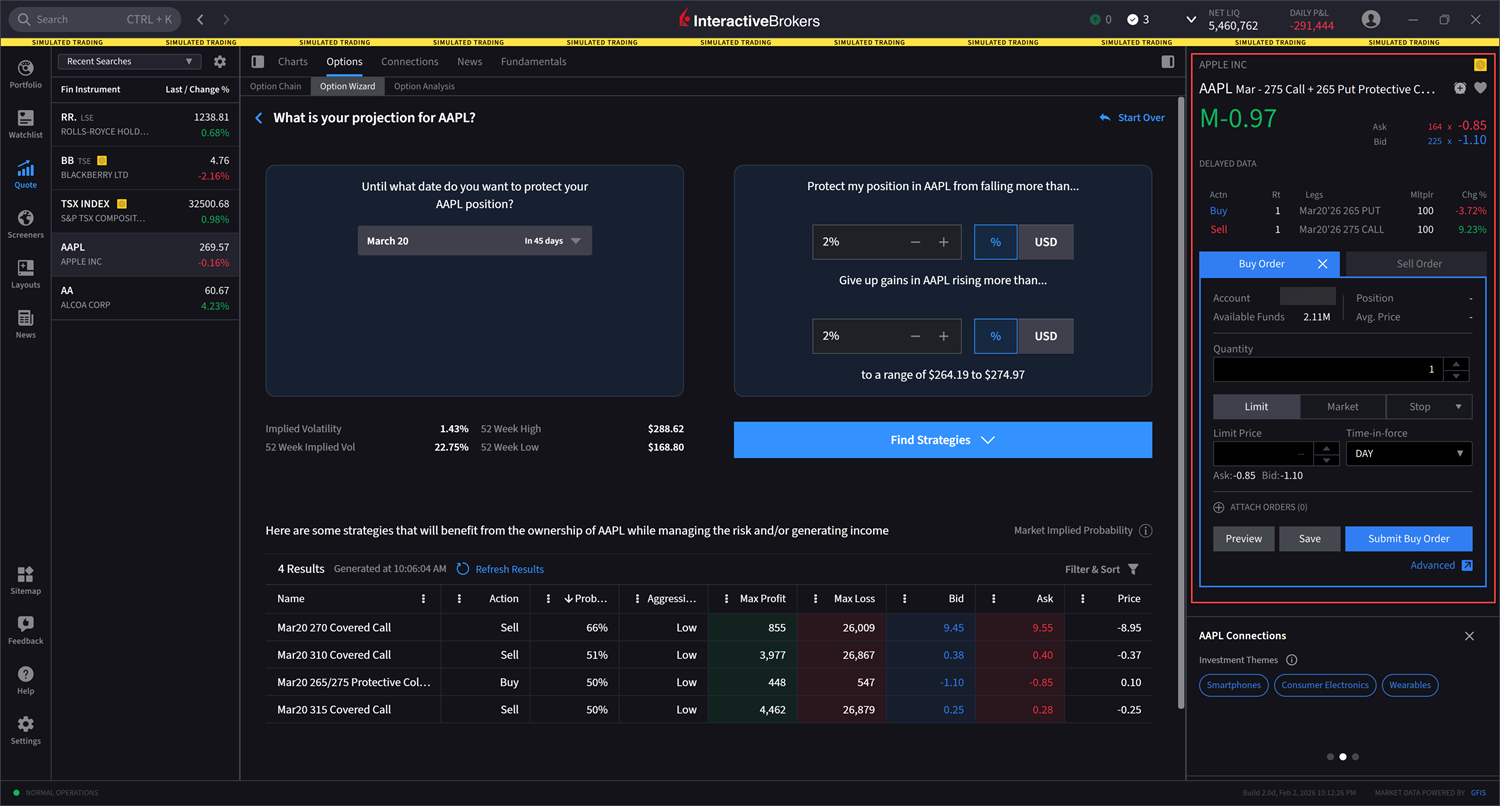The height and width of the screenshot is (806, 1500).
Task: Switch to the Option Chain tab
Action: click(275, 87)
